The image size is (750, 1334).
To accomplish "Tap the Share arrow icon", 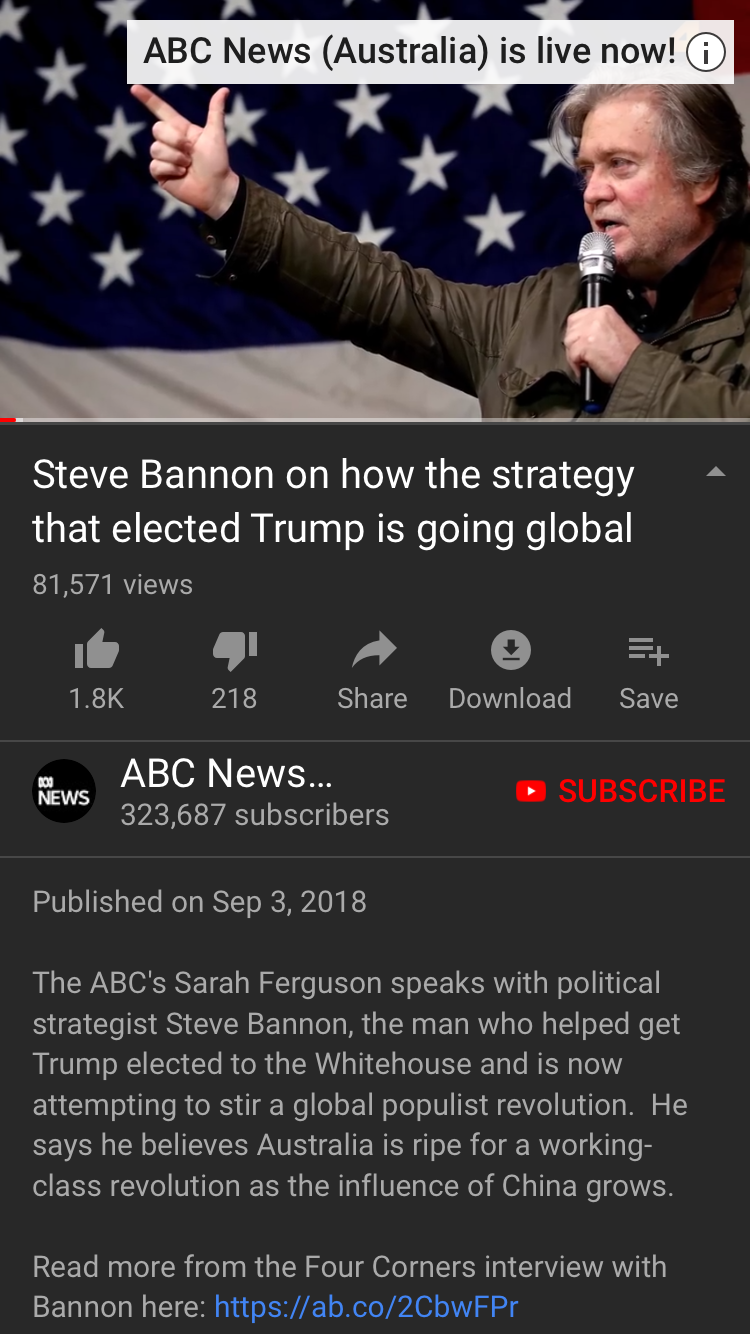I will [373, 651].
